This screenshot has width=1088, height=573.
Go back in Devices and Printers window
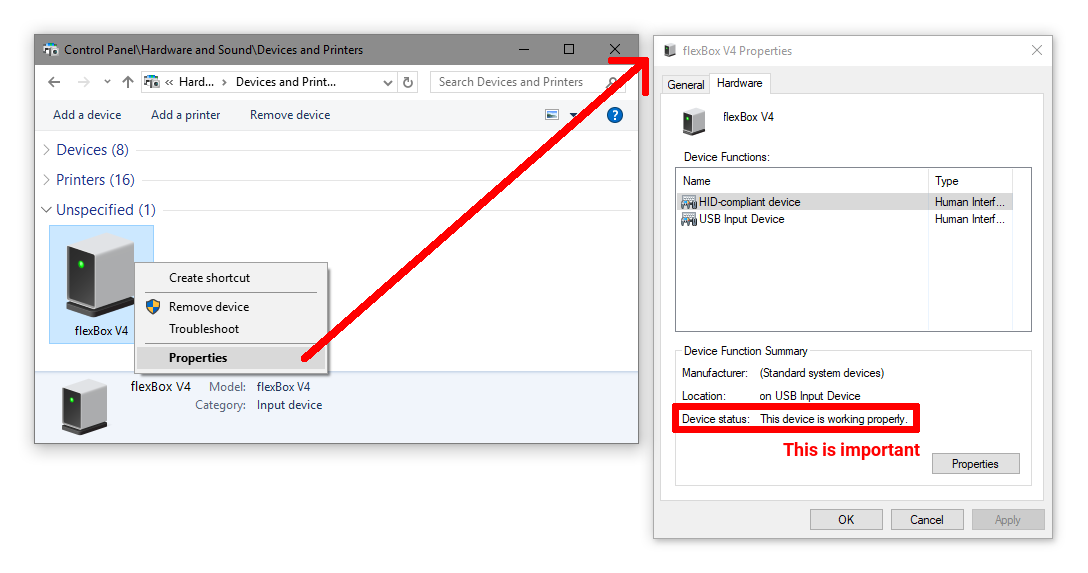point(54,82)
